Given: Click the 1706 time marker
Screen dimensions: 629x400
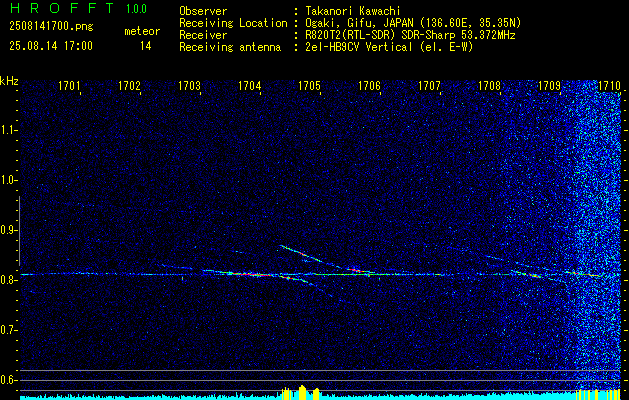Looking at the screenshot, I should (369, 86).
